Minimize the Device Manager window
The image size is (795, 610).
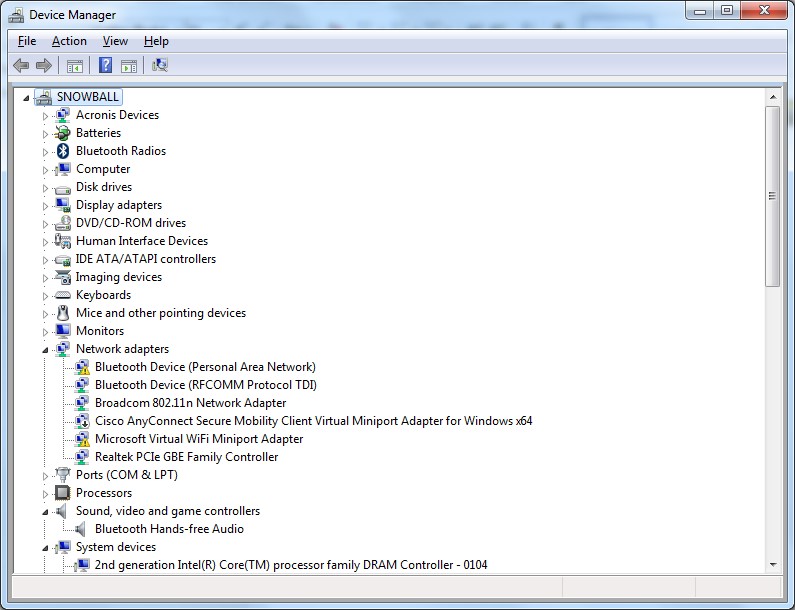tap(700, 10)
